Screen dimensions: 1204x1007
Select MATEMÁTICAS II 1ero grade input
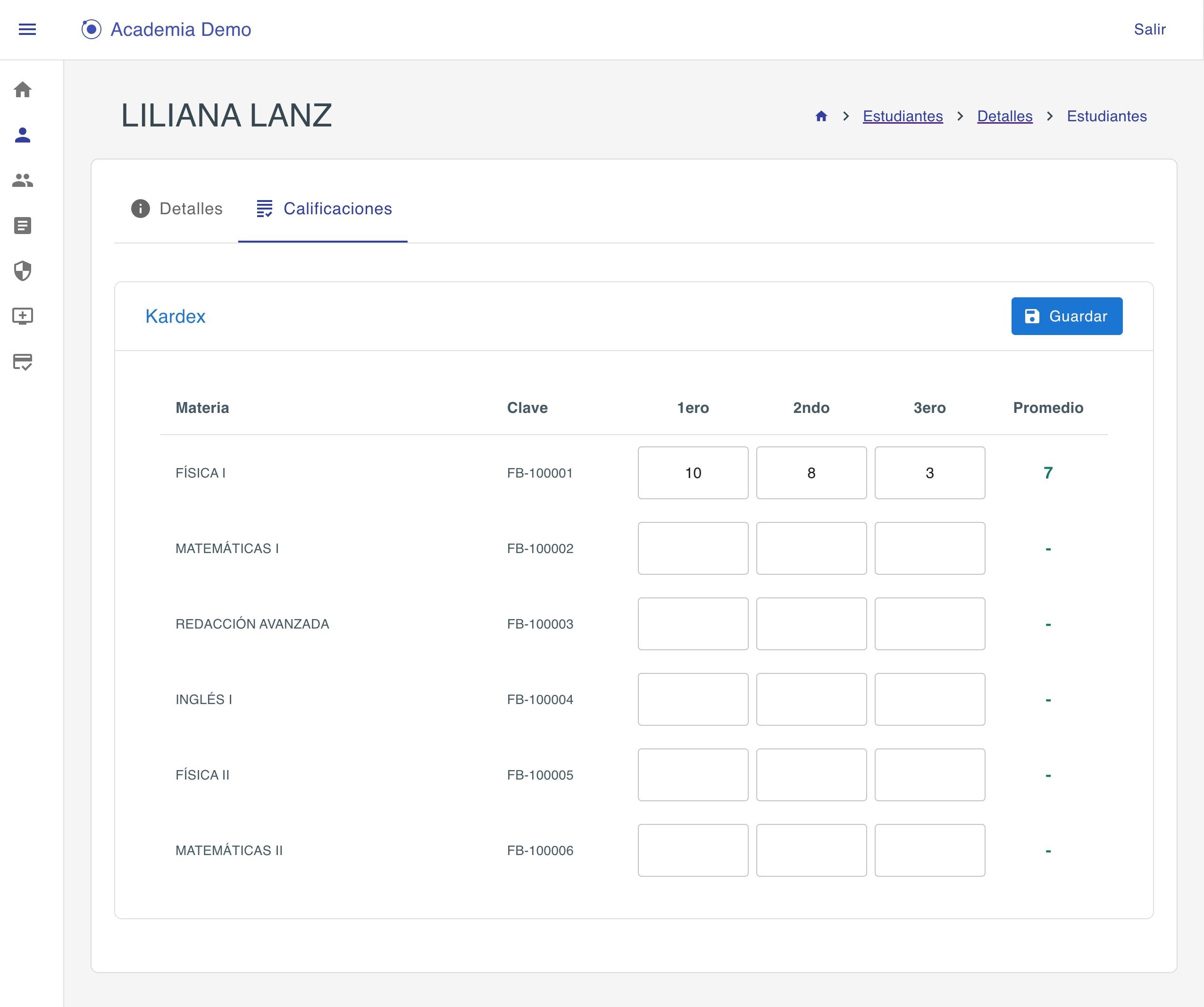point(693,850)
